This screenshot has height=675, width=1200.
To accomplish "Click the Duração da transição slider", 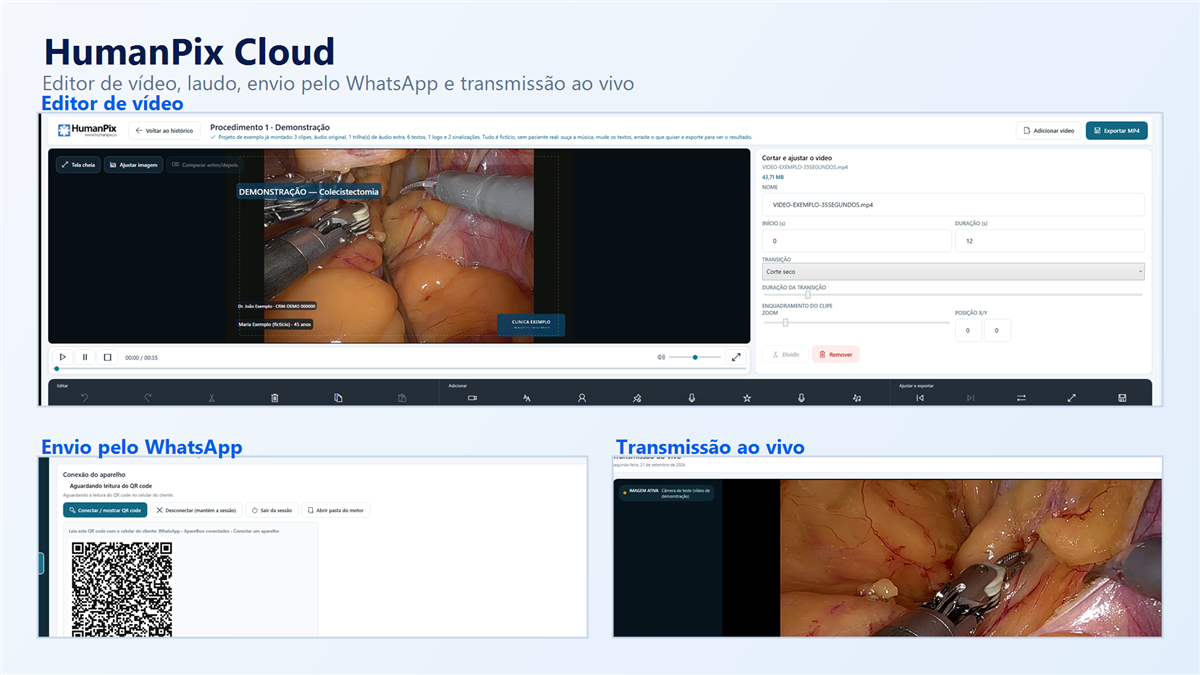I will [953, 295].
